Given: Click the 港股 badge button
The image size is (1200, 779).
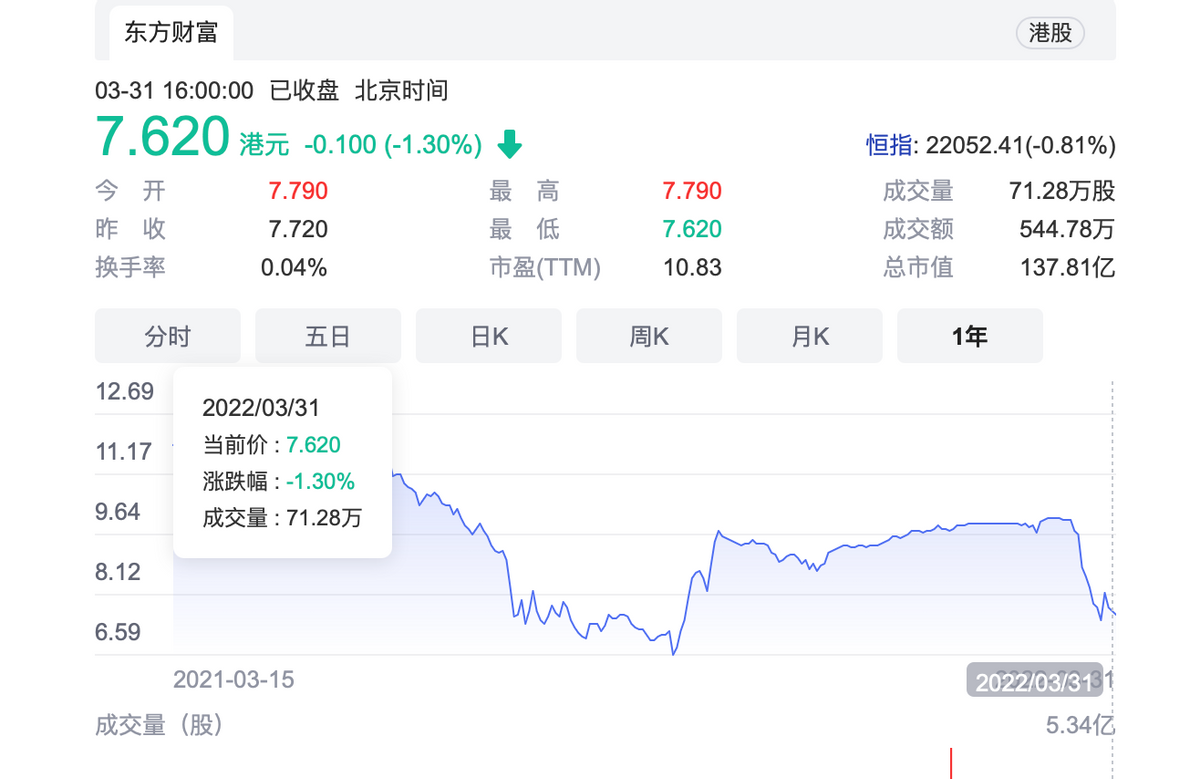Looking at the screenshot, I should pyautogui.click(x=1050, y=32).
